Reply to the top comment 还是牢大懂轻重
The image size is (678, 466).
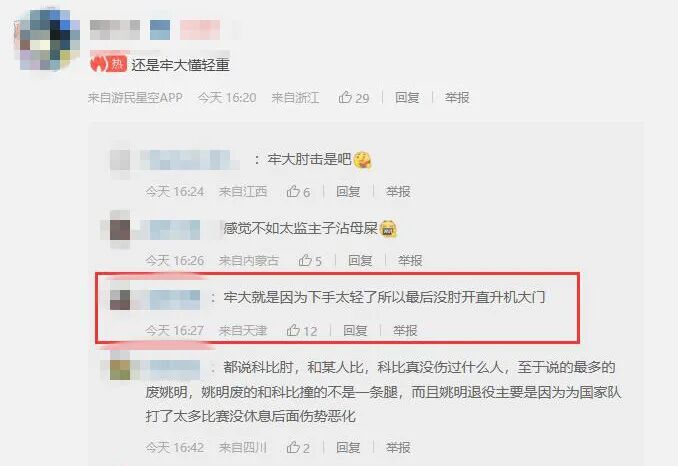407,98
